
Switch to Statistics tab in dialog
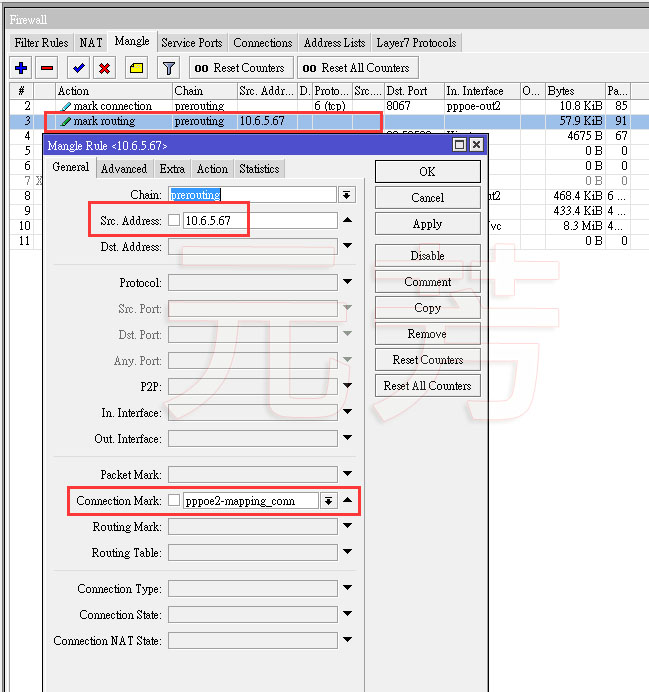point(259,169)
